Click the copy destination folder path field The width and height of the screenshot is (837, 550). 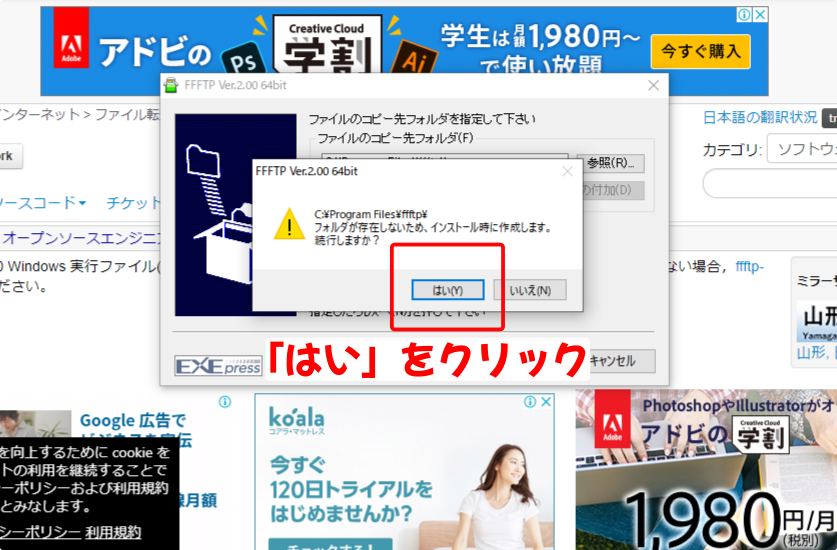445,158
